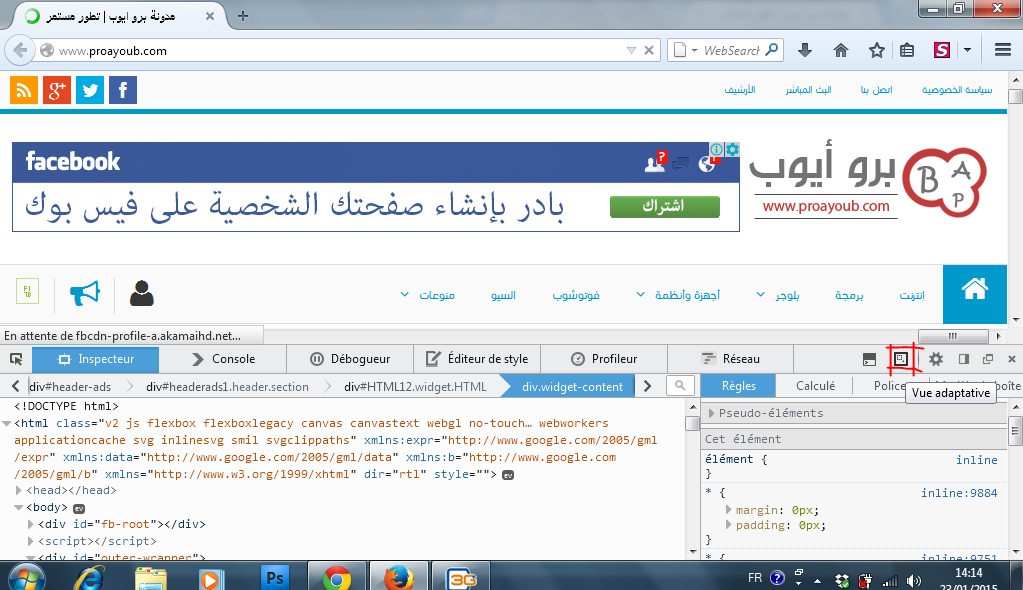Screen dimensions: 1023x590
Task: Open dropdown arrow beside S extension icon
Action: [968, 50]
